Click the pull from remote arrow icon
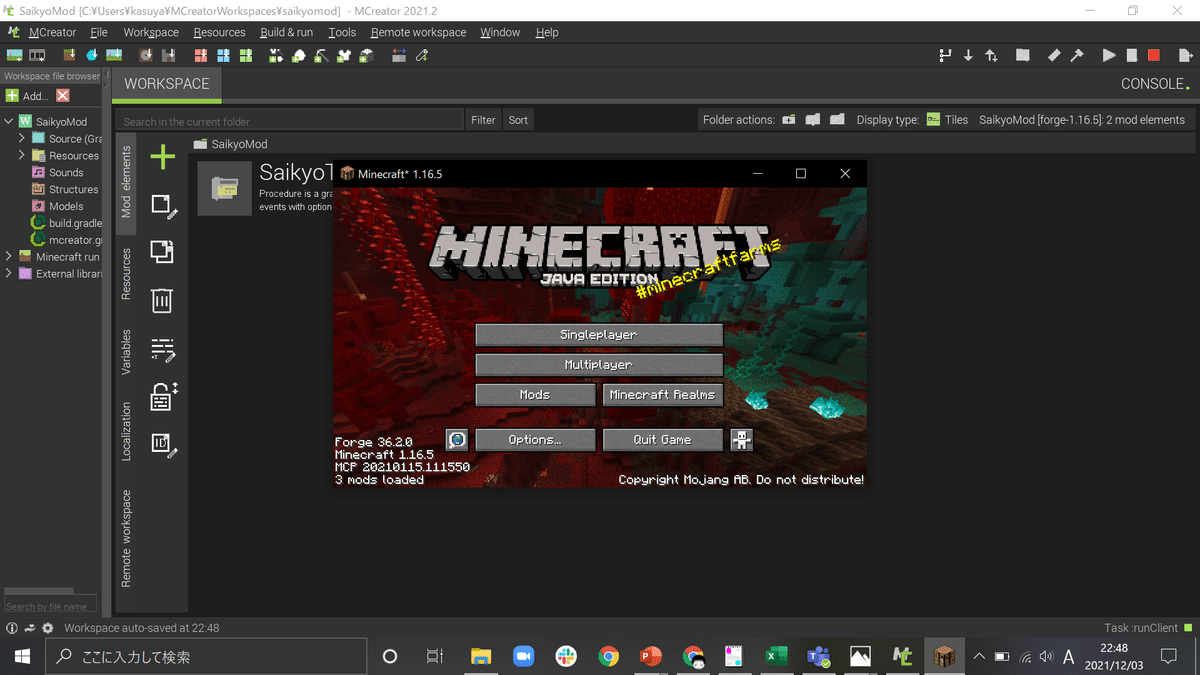The image size is (1200, 675). [x=967, y=55]
